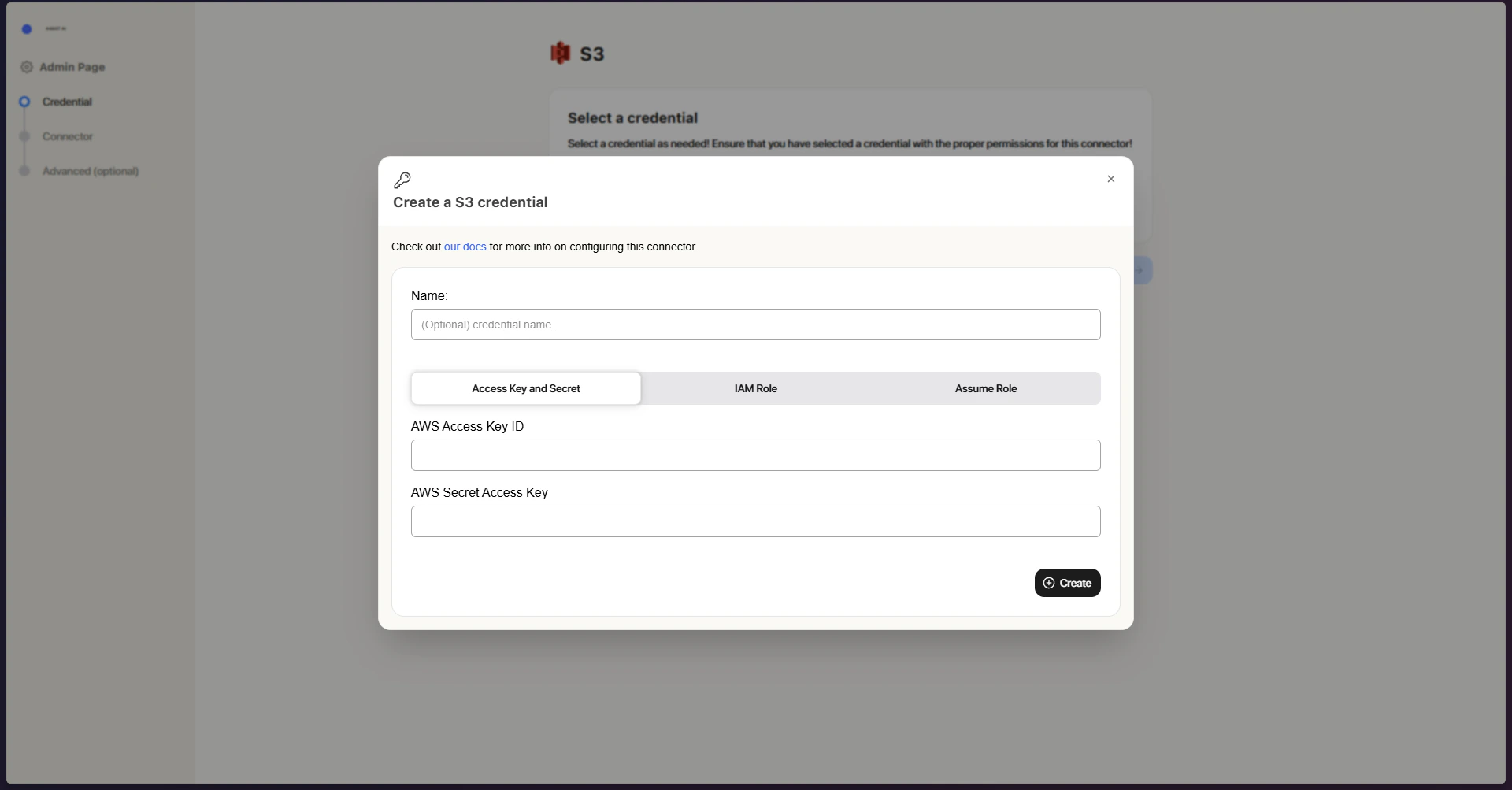Switch to the IAM Role tab
Viewport: 1512px width, 790px height.
(x=755, y=388)
